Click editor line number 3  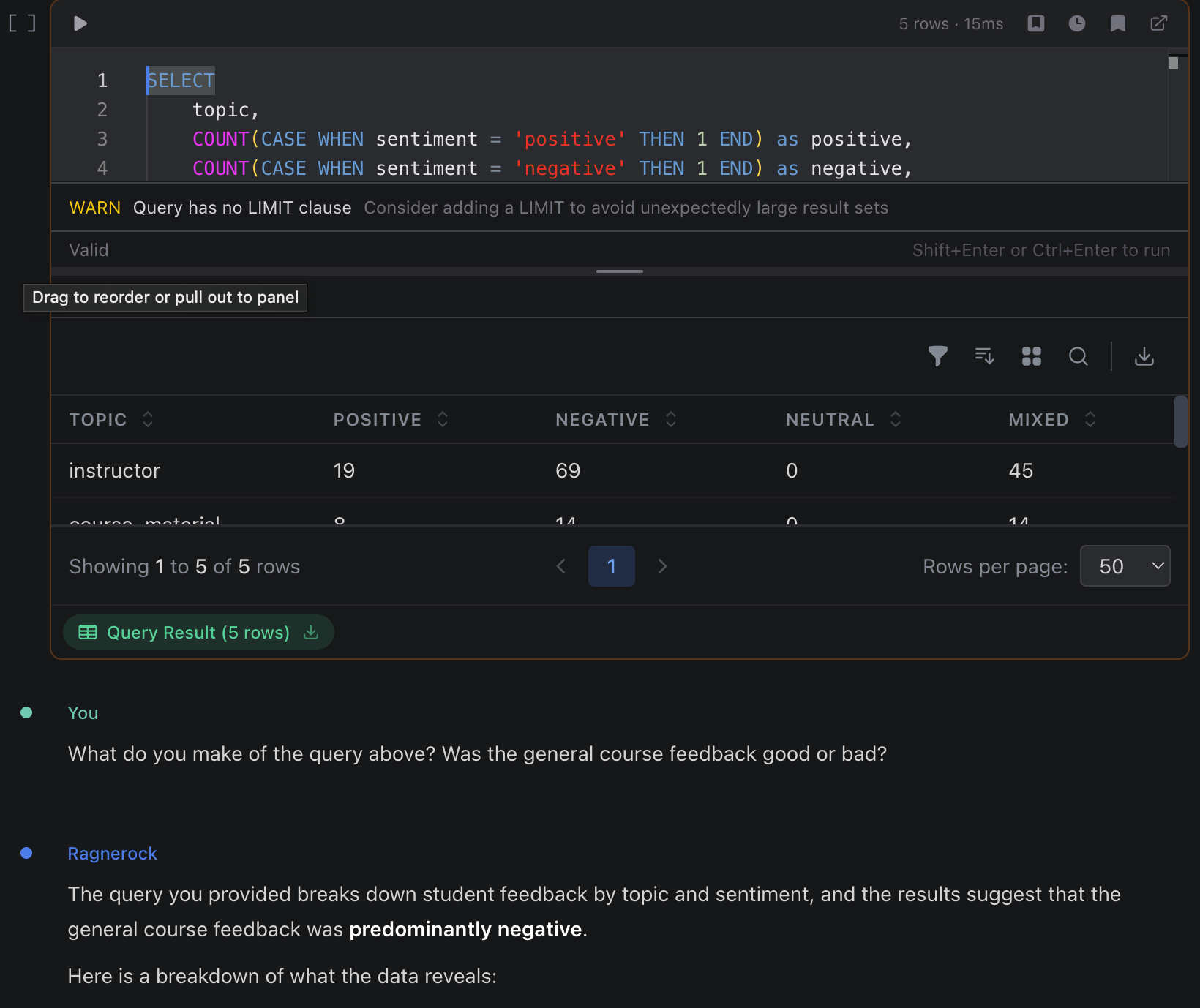102,139
